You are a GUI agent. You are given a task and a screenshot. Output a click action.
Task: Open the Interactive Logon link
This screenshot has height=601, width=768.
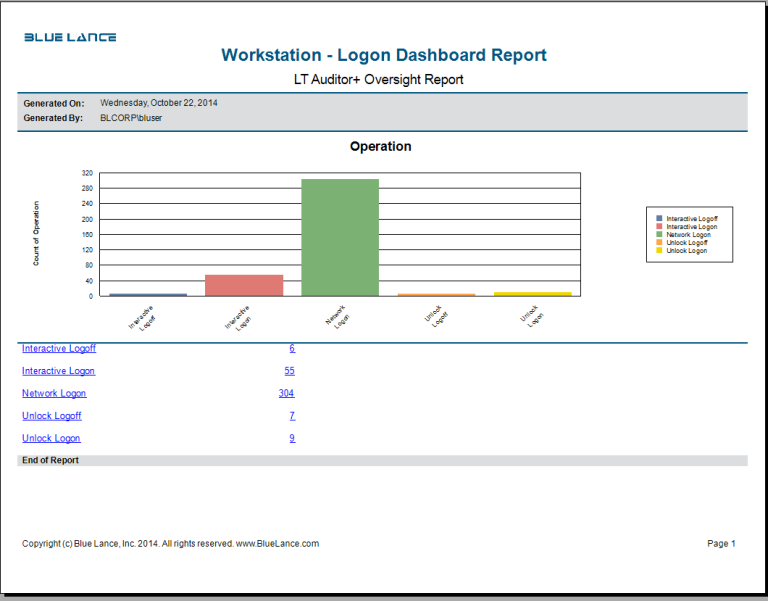tap(58, 371)
